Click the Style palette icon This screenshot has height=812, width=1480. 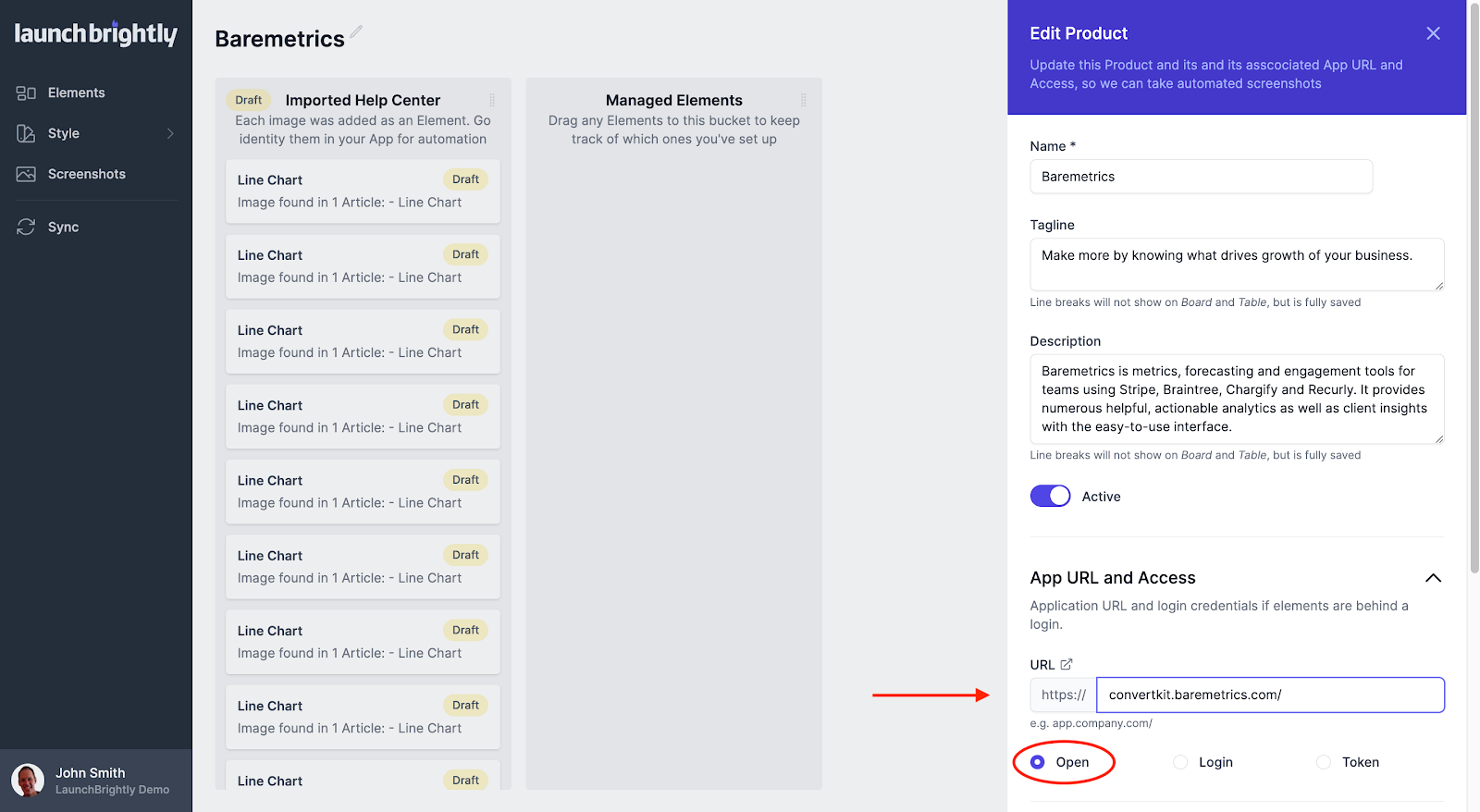pyautogui.click(x=26, y=134)
